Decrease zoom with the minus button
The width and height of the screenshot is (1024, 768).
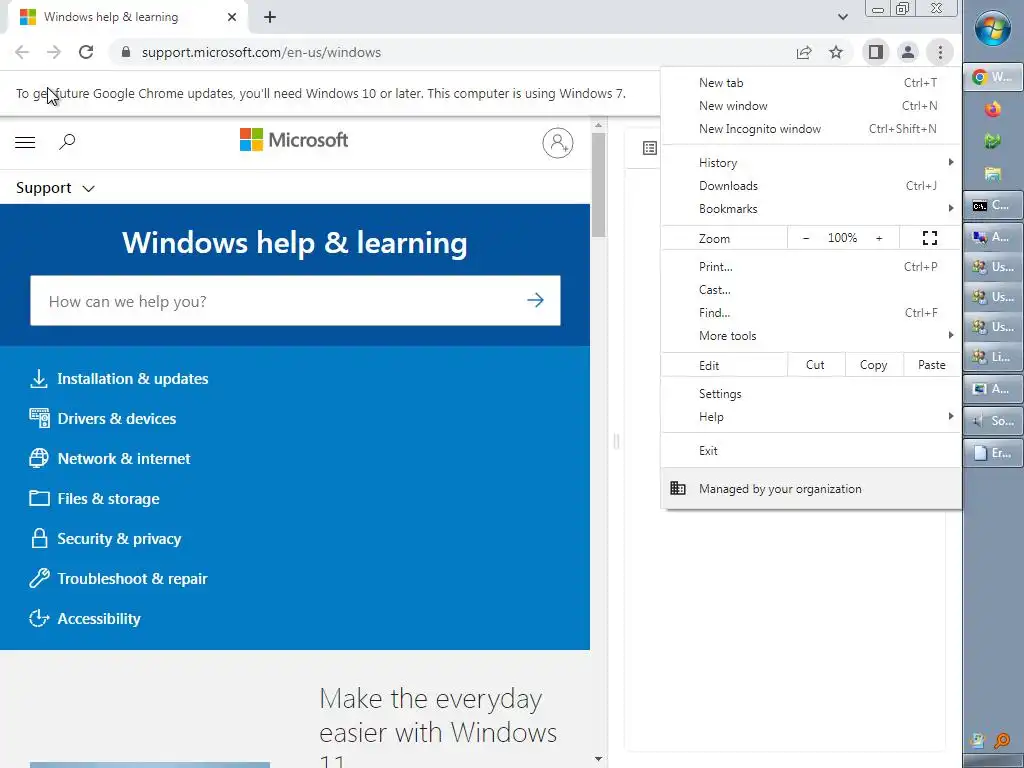[806, 238]
